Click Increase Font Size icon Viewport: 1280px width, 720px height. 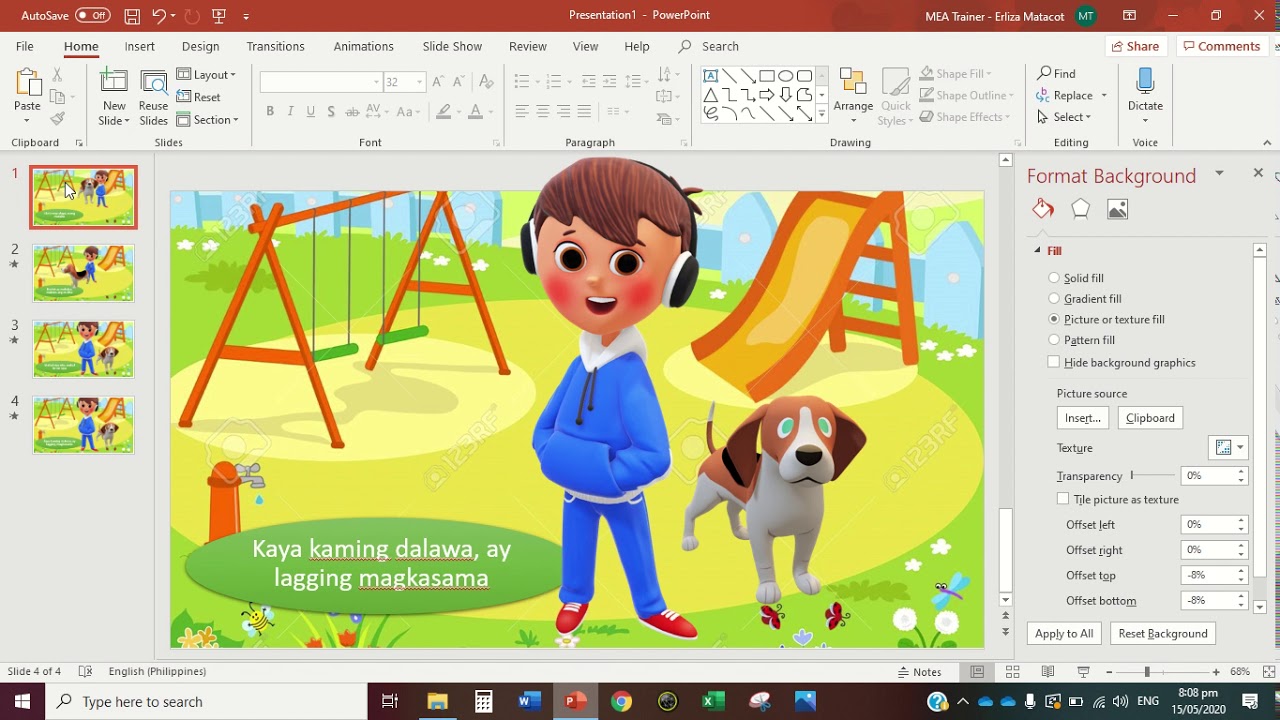point(439,82)
